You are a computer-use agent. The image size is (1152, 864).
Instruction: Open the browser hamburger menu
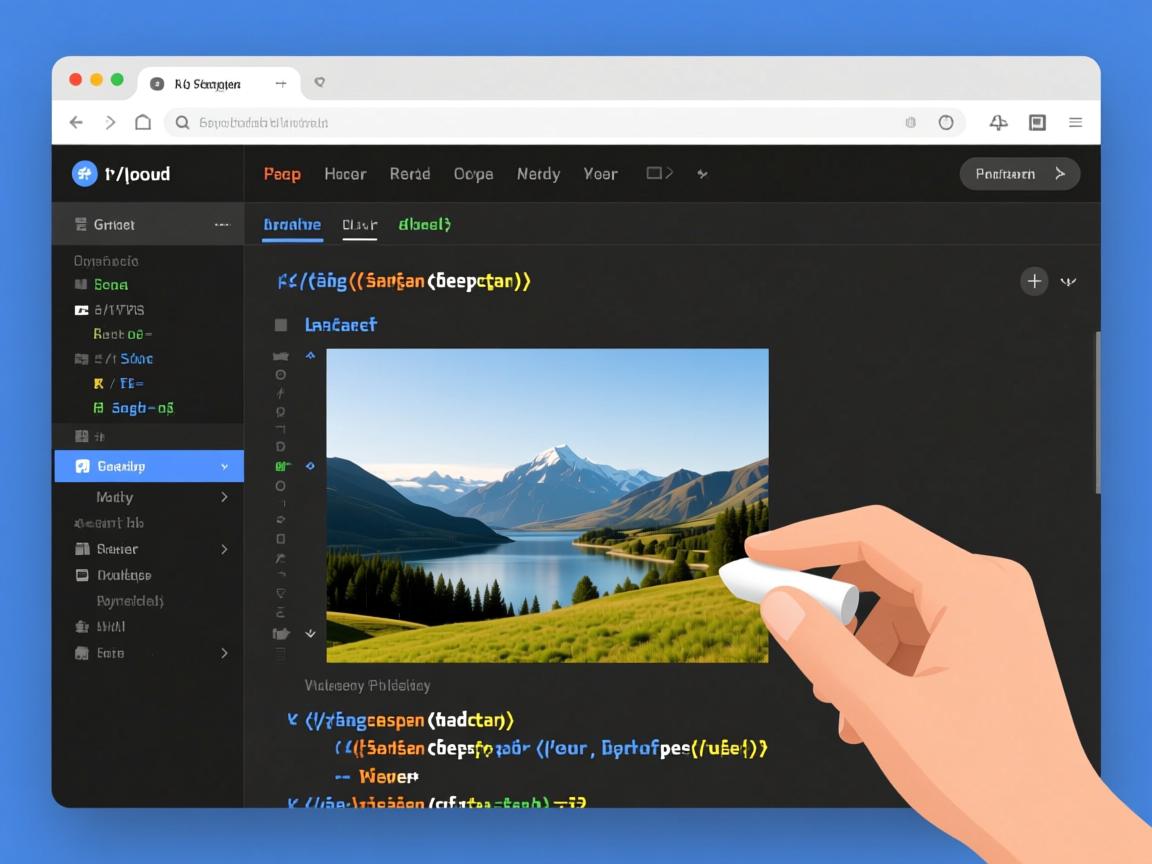pyautogui.click(x=1075, y=122)
